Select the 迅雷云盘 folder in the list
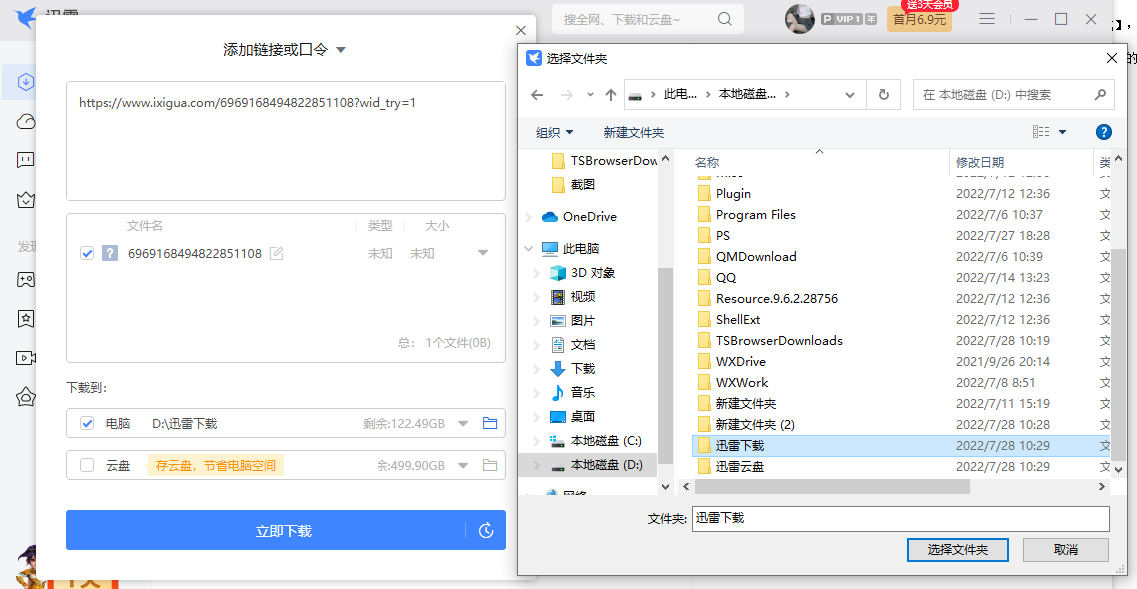 [739, 466]
